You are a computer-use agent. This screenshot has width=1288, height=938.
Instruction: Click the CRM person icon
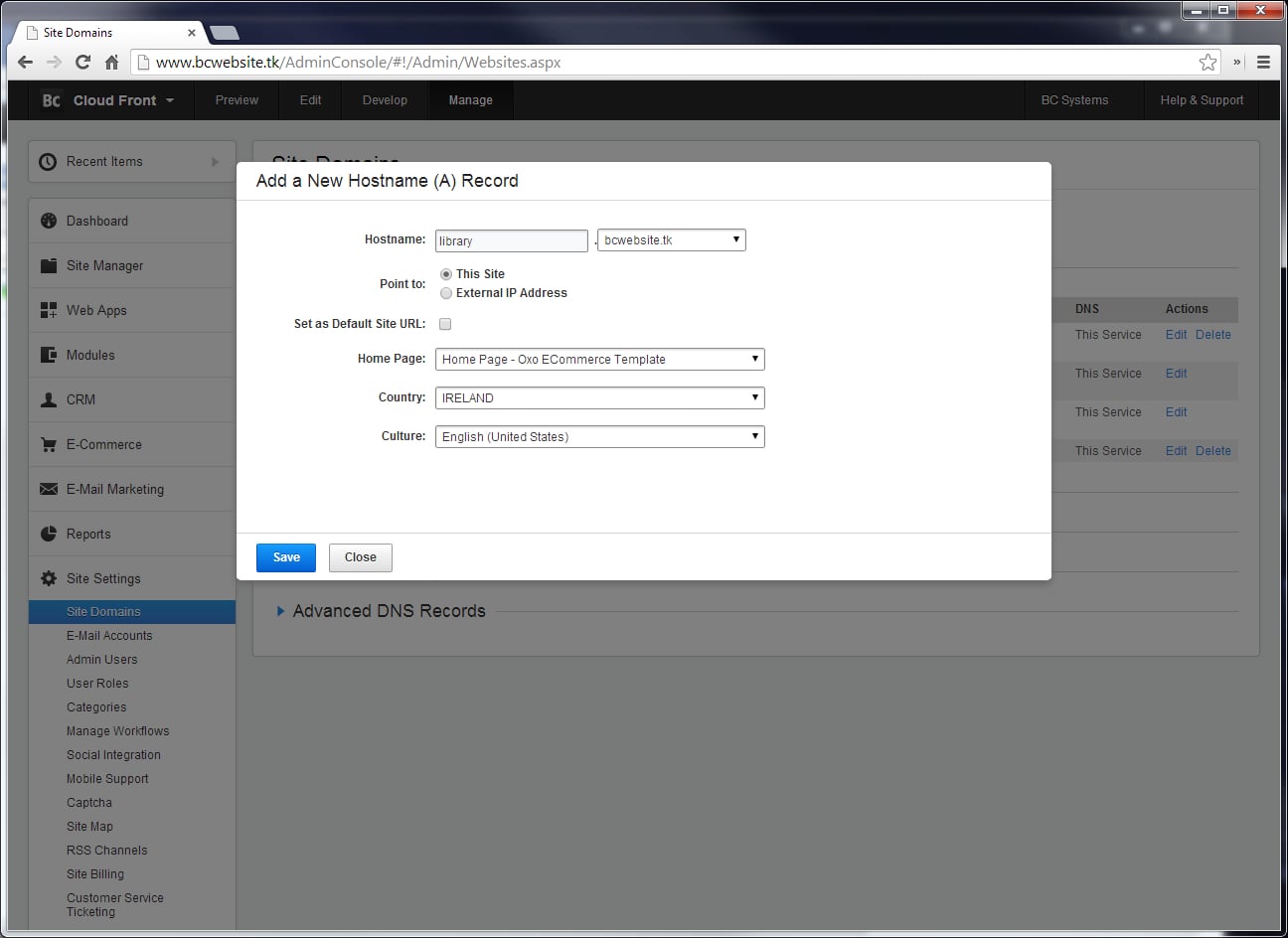tap(48, 399)
